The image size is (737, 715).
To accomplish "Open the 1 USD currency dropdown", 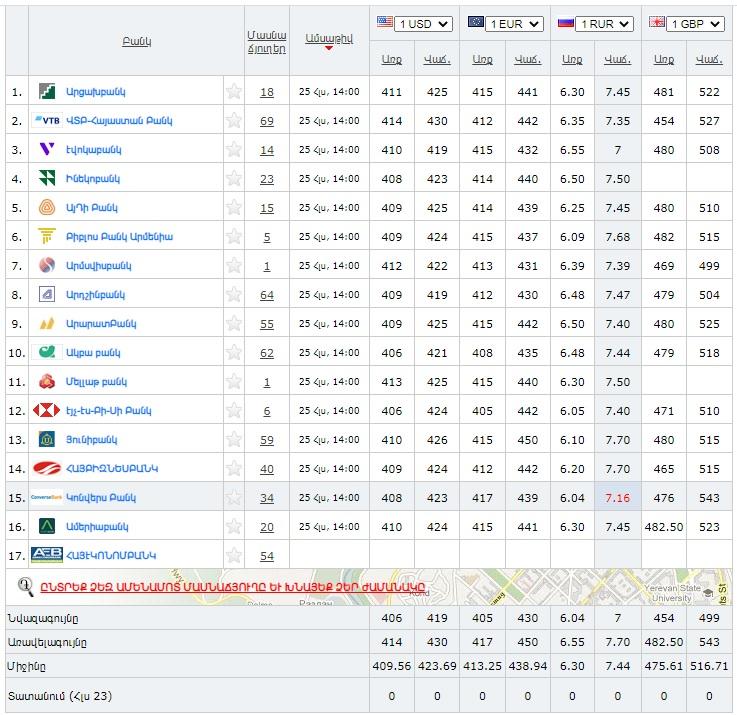I will point(424,23).
